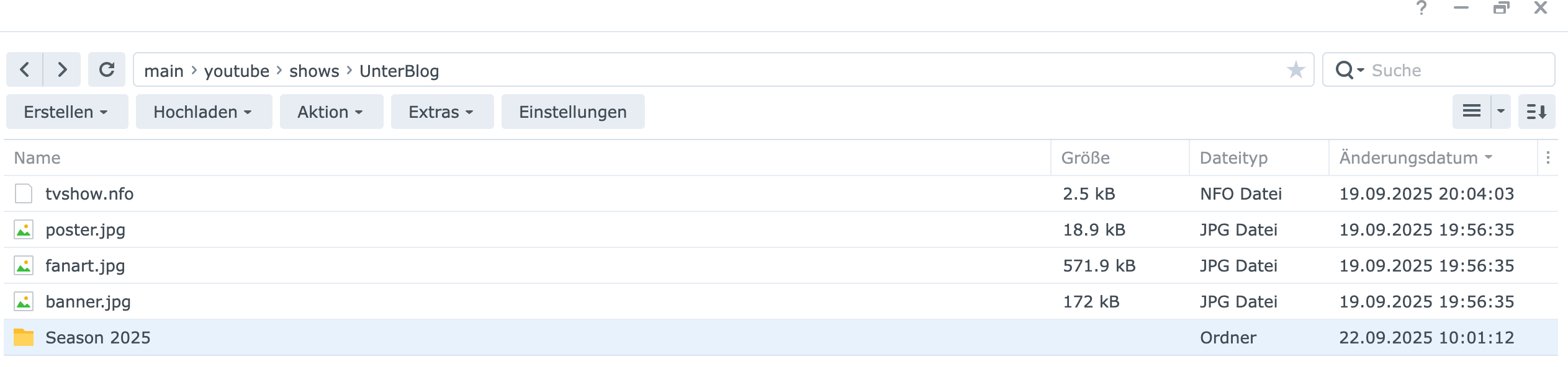Expand the Hochladen dropdown
Image resolution: width=1568 pixels, height=367 pixels.
[x=203, y=112]
